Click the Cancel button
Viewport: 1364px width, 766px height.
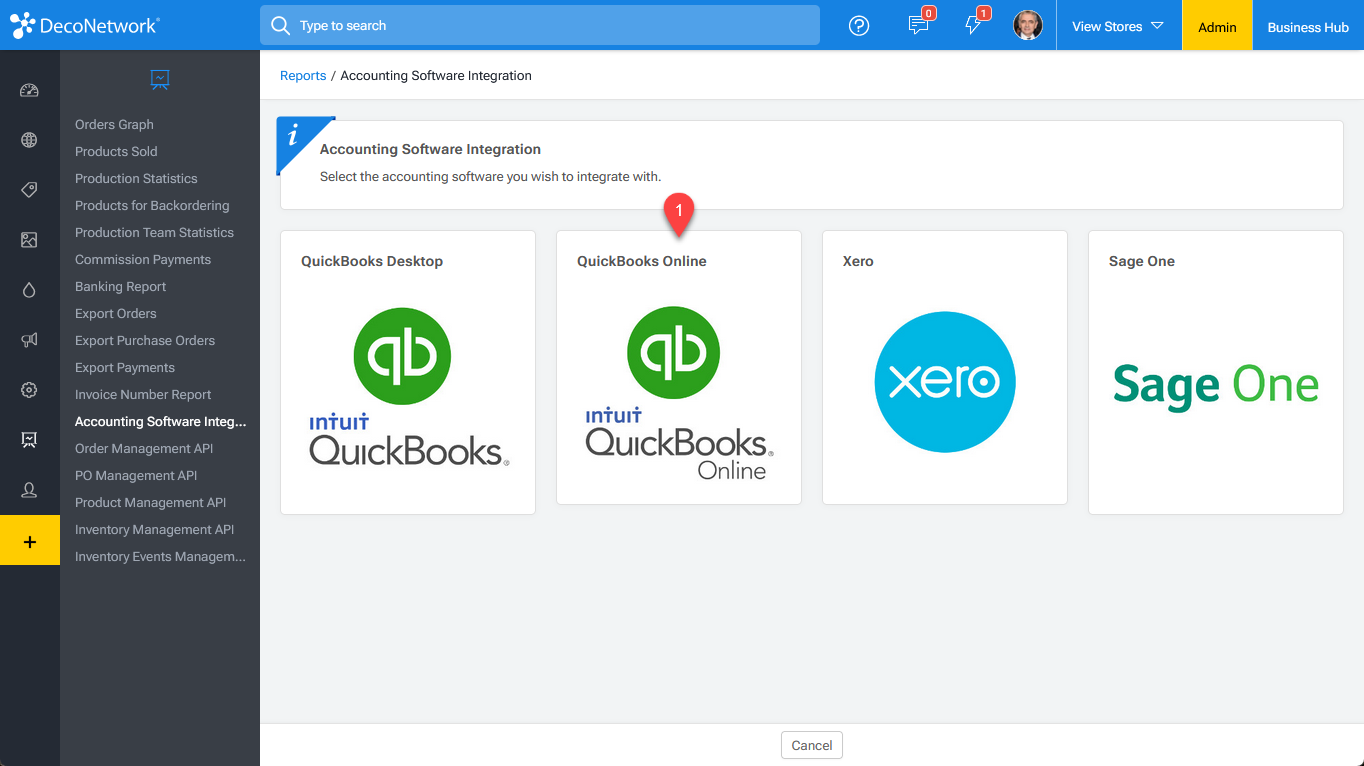[812, 745]
